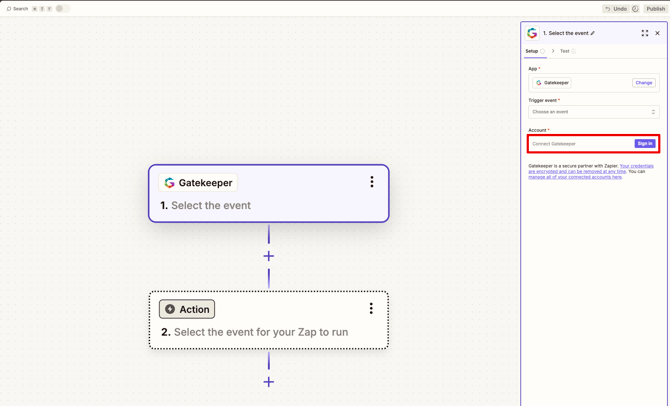Flip the toggle switch next to Search
This screenshot has width=670, height=406.
pyautogui.click(x=62, y=9)
